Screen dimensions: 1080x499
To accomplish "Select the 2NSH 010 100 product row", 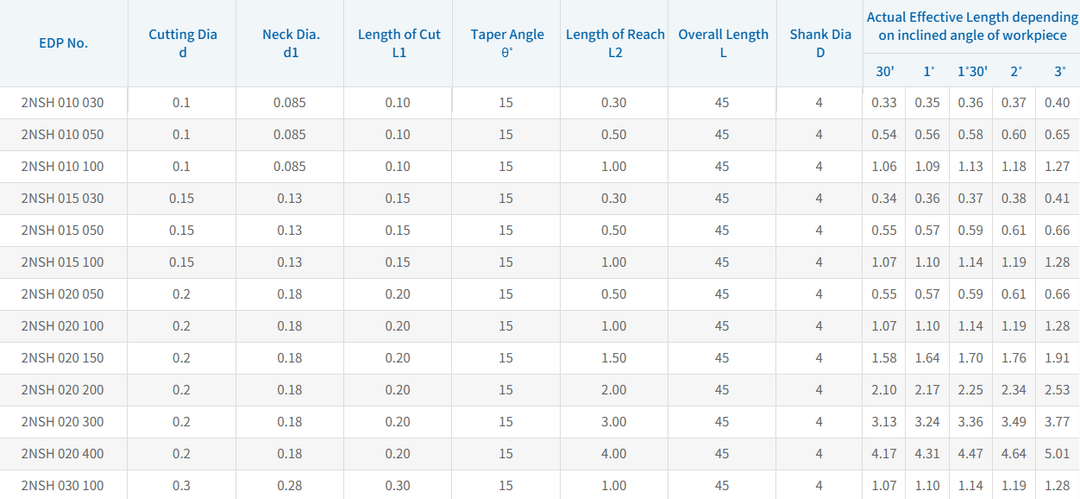I will point(540,166).
